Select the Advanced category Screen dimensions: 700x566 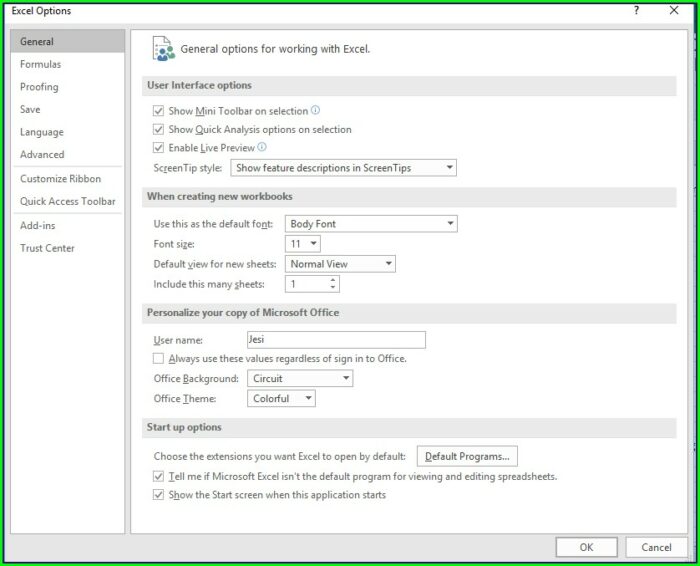click(x=67, y=154)
